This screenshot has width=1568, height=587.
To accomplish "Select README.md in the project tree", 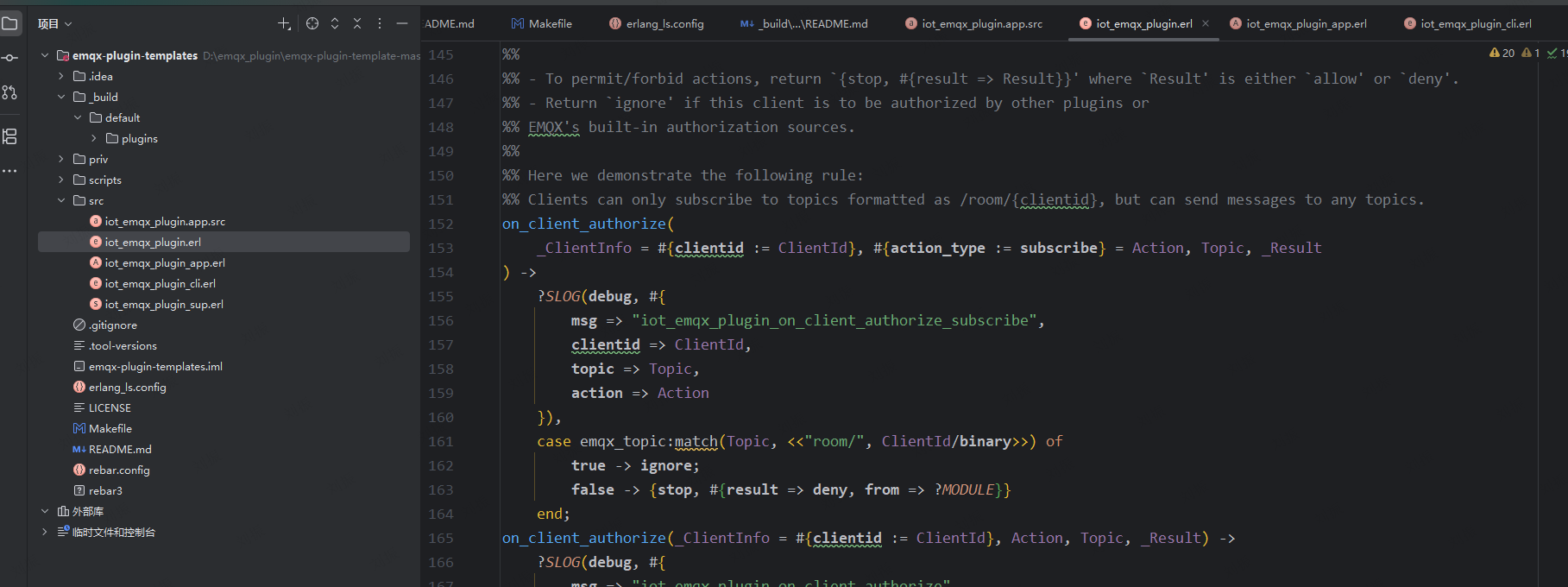I will point(120,449).
